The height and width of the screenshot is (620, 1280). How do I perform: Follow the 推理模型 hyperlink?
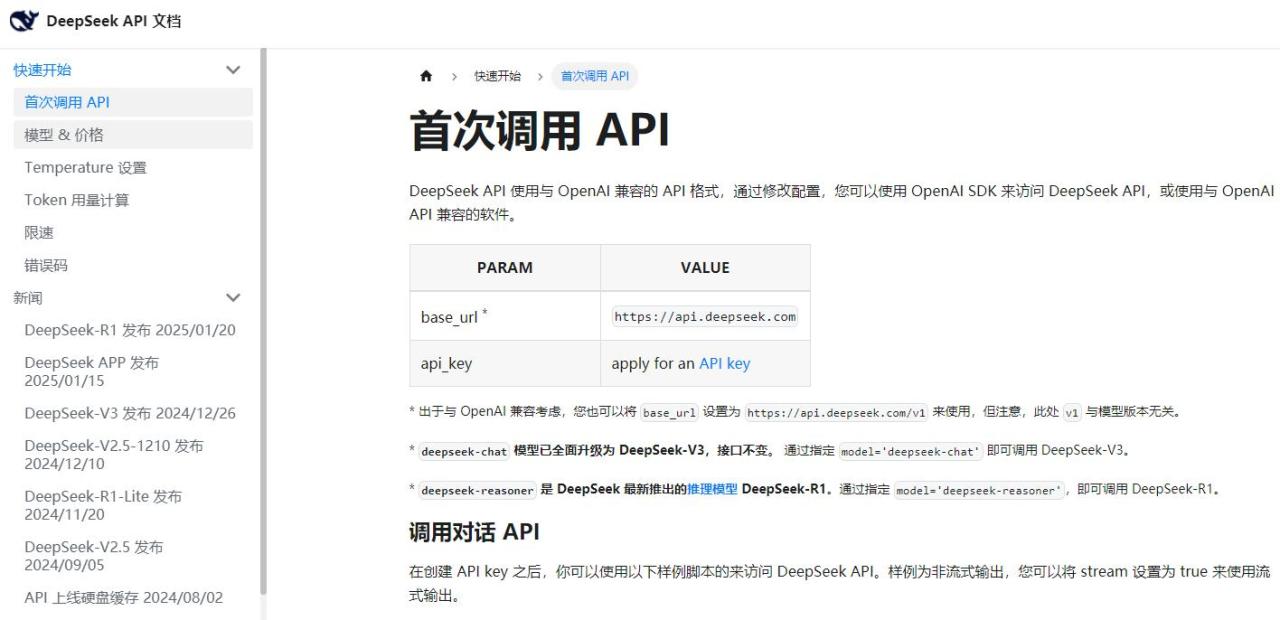pyautogui.click(x=712, y=489)
